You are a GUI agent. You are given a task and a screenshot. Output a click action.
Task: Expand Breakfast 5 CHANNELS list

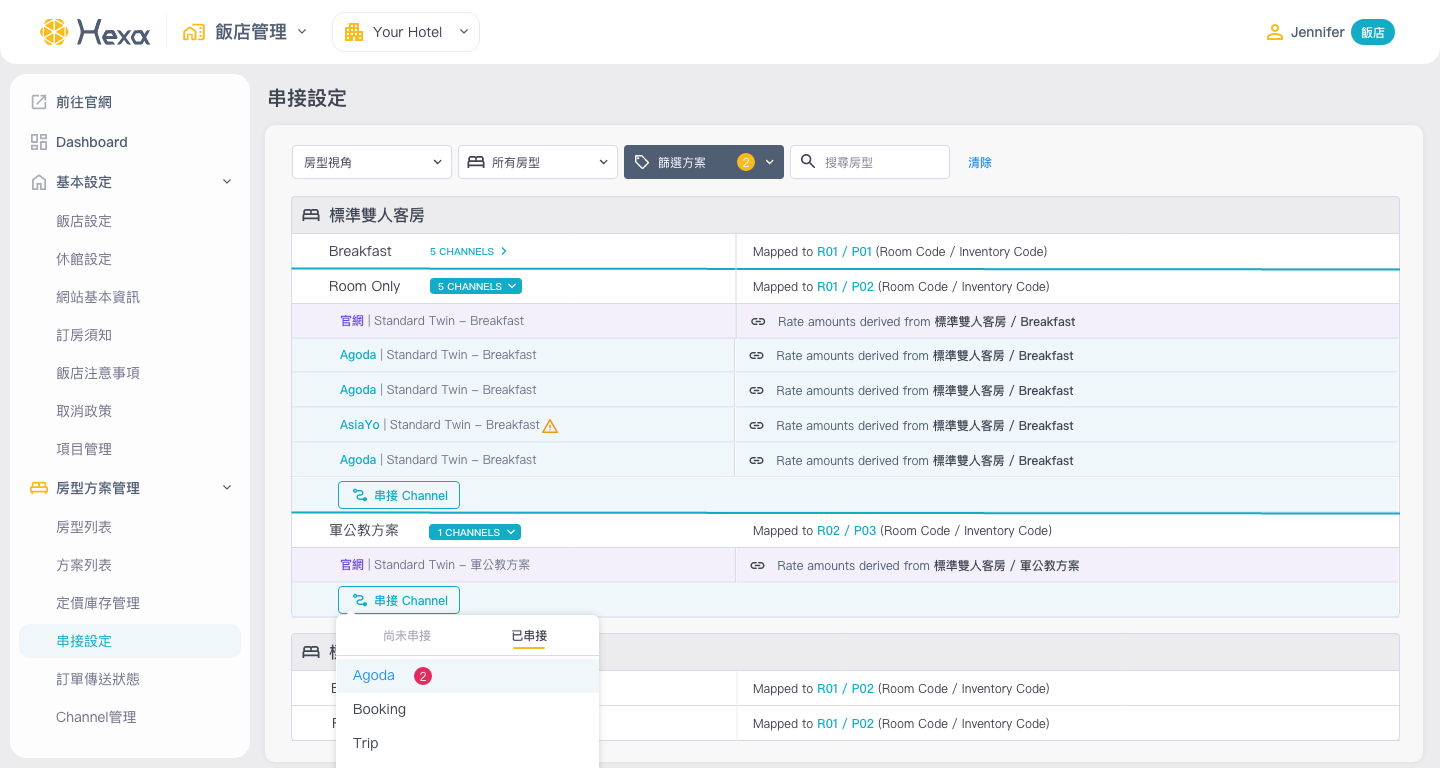[469, 252]
